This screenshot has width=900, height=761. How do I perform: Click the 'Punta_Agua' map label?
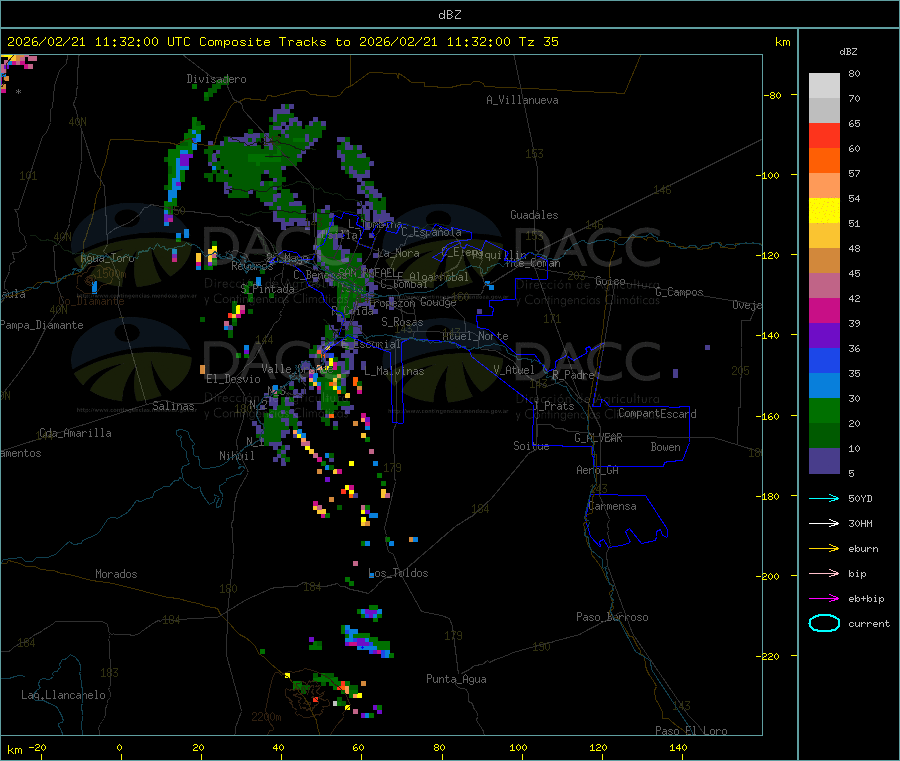click(456, 679)
